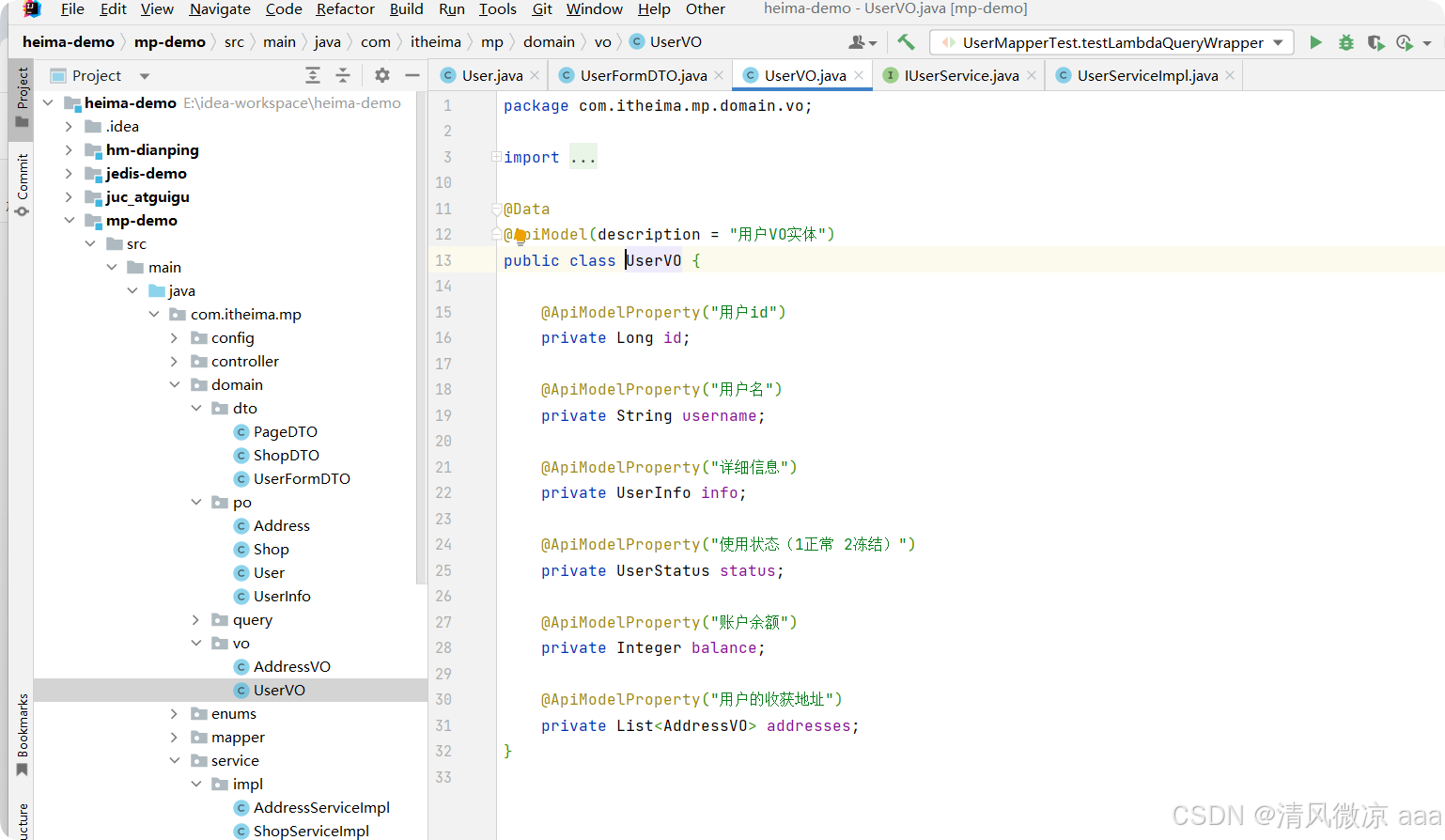The height and width of the screenshot is (840, 1445).
Task: Open the UserMapperTest run configuration dropdown
Action: click(x=1111, y=42)
